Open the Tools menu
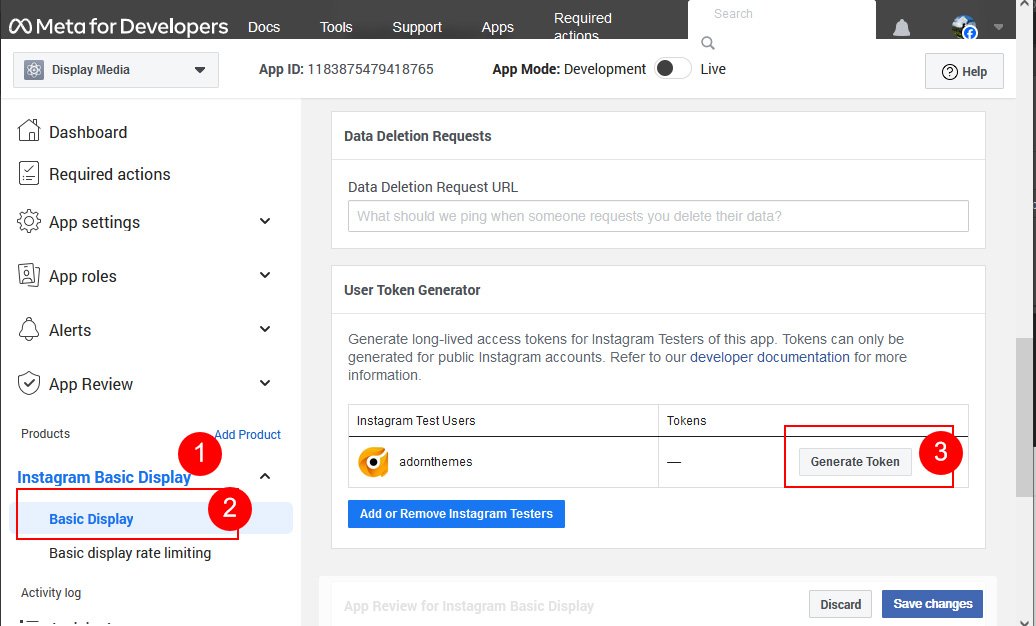1036x626 pixels. click(x=336, y=27)
